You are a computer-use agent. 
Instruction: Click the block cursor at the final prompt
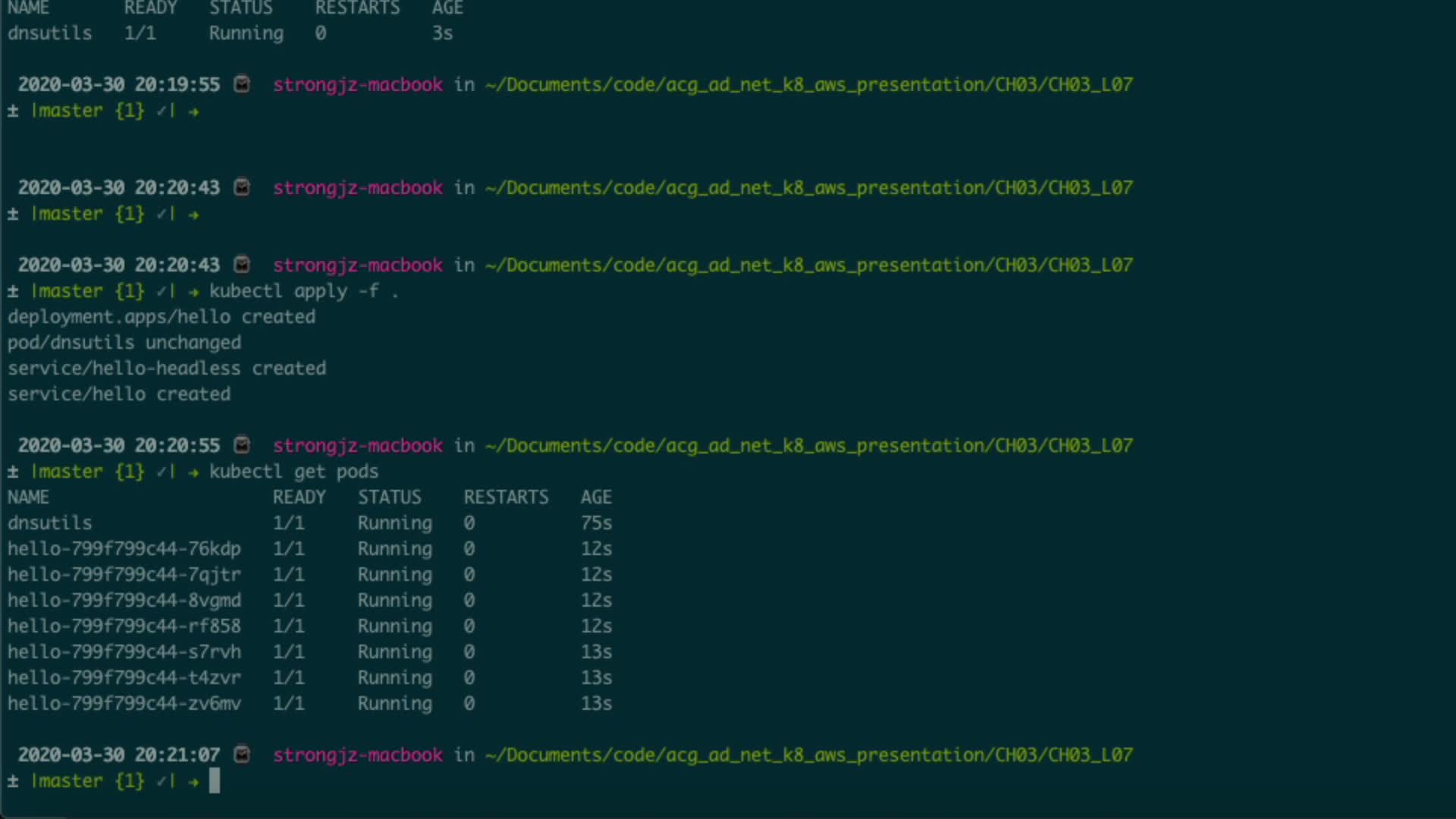[x=215, y=781]
